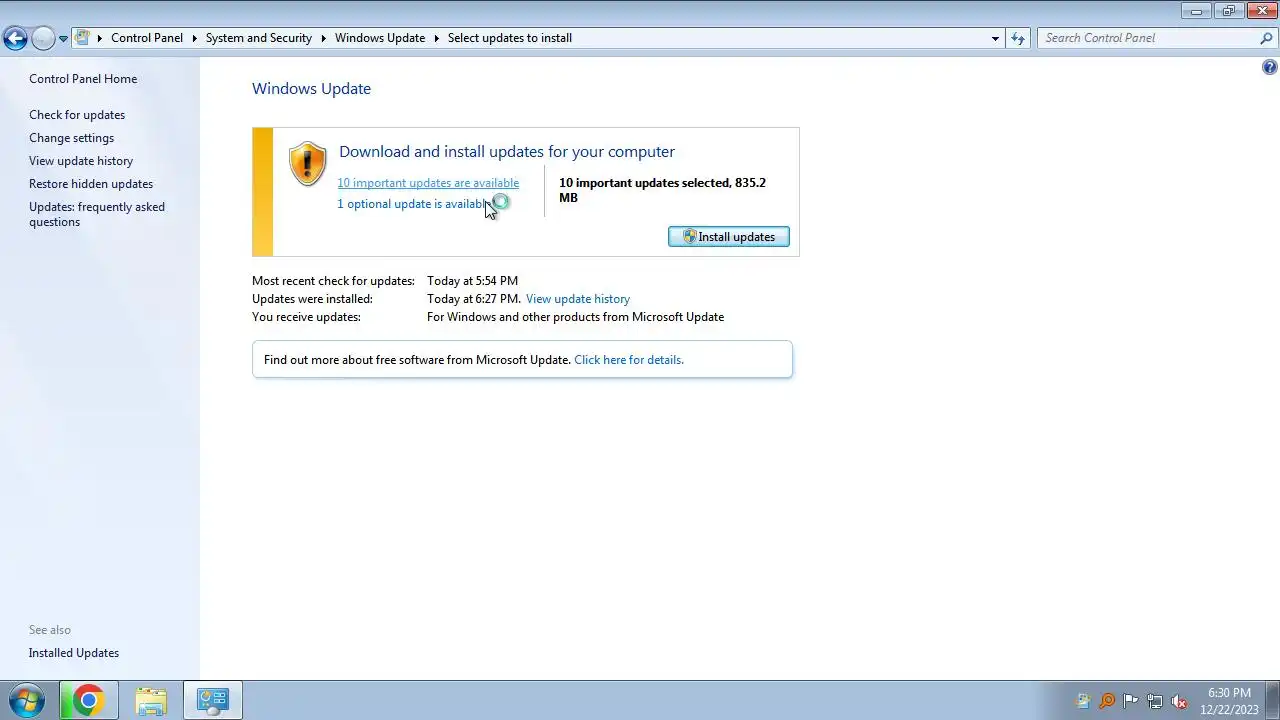This screenshot has width=1280, height=720.
Task: Click Restore hidden updates
Action: click(91, 184)
